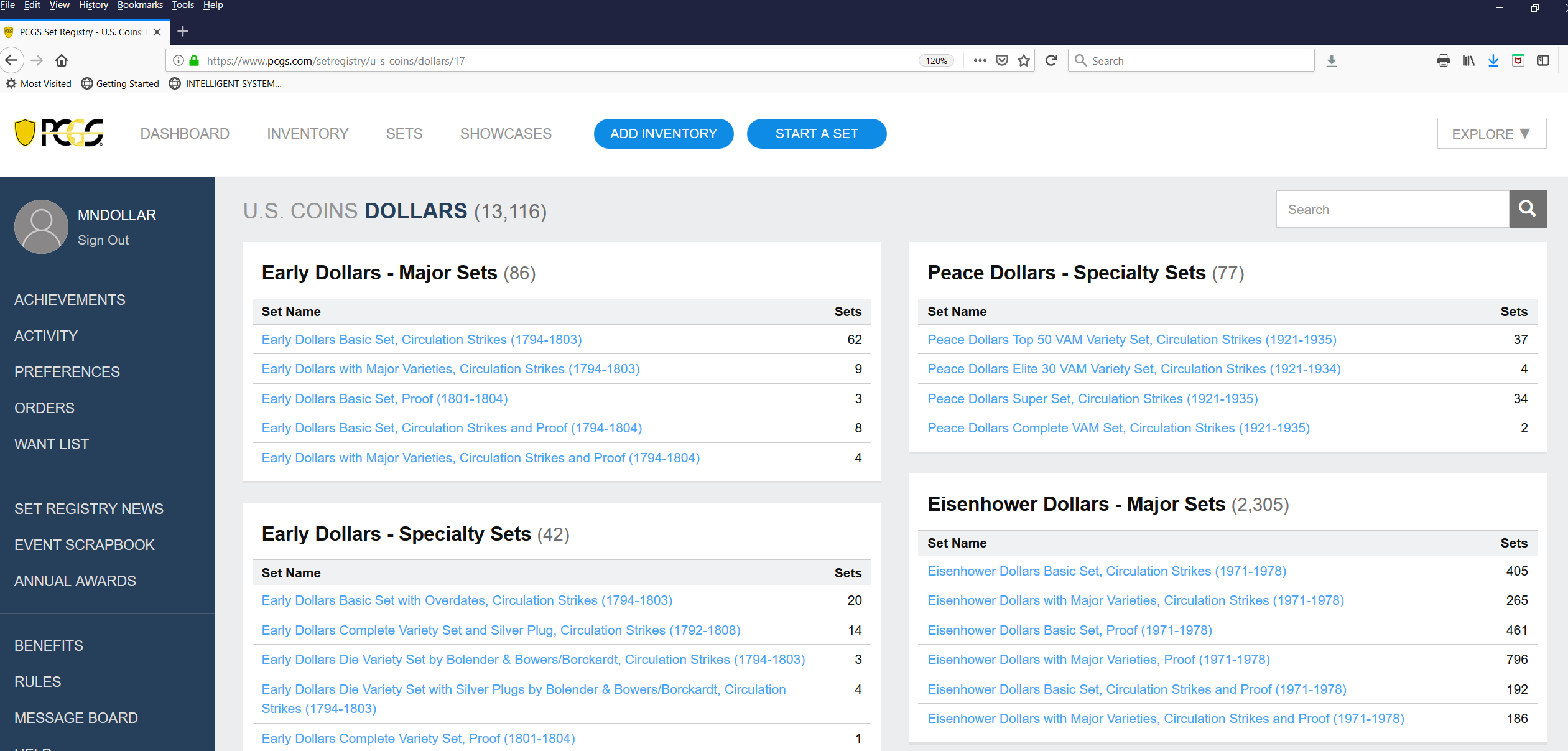This screenshot has height=751, width=1568.
Task: Go to DASHBOARD navigation item
Action: point(185,134)
